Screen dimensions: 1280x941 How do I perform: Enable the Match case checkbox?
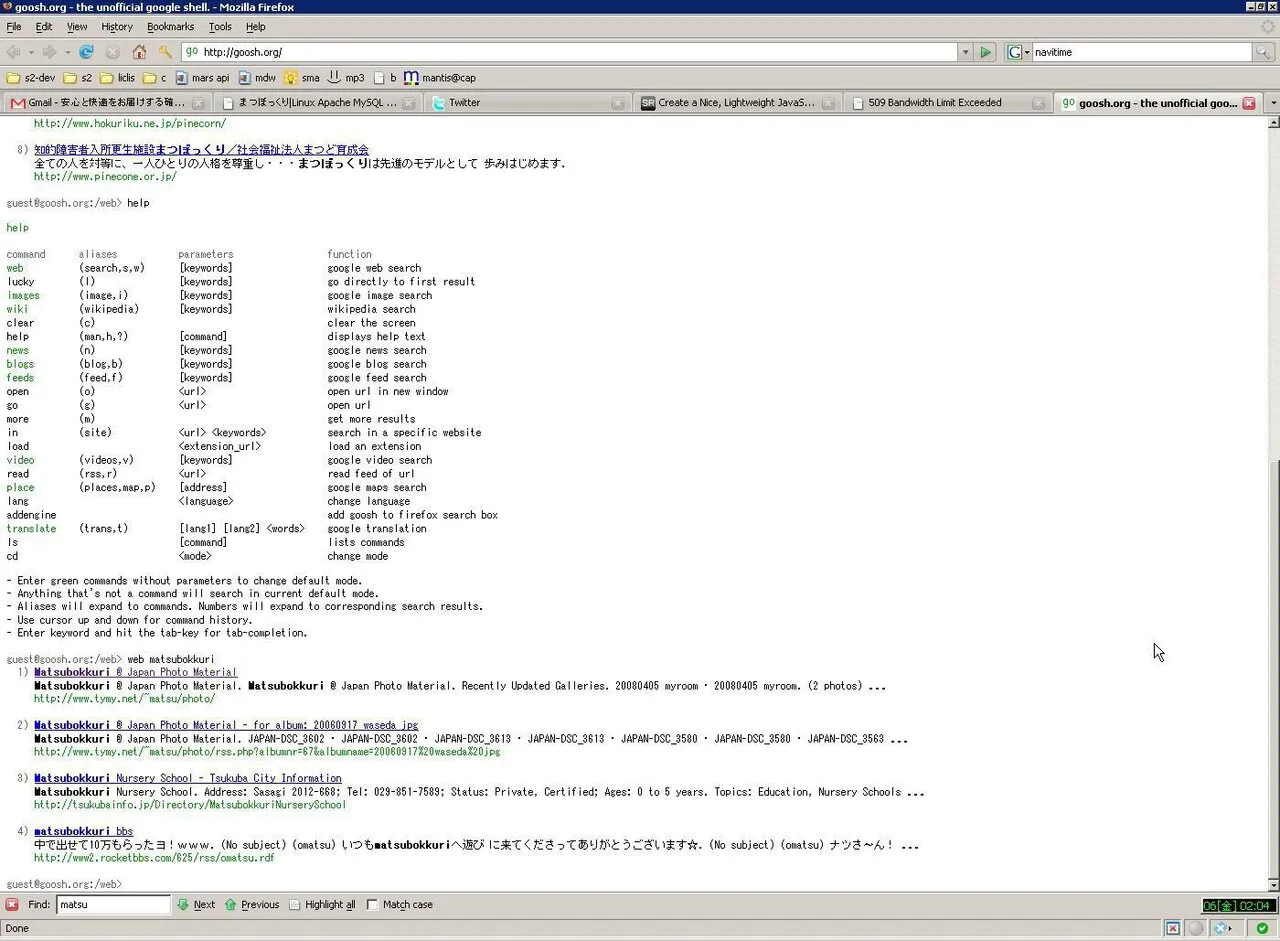coord(372,904)
